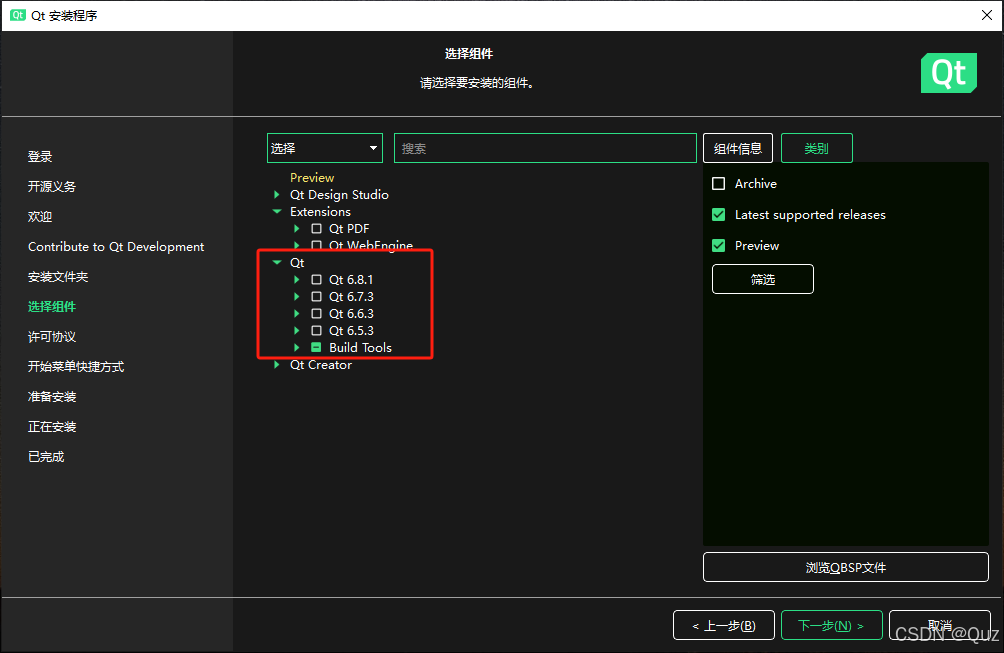The width and height of the screenshot is (1004, 653).
Task: Click the 取消 cancel button
Action: [940, 625]
